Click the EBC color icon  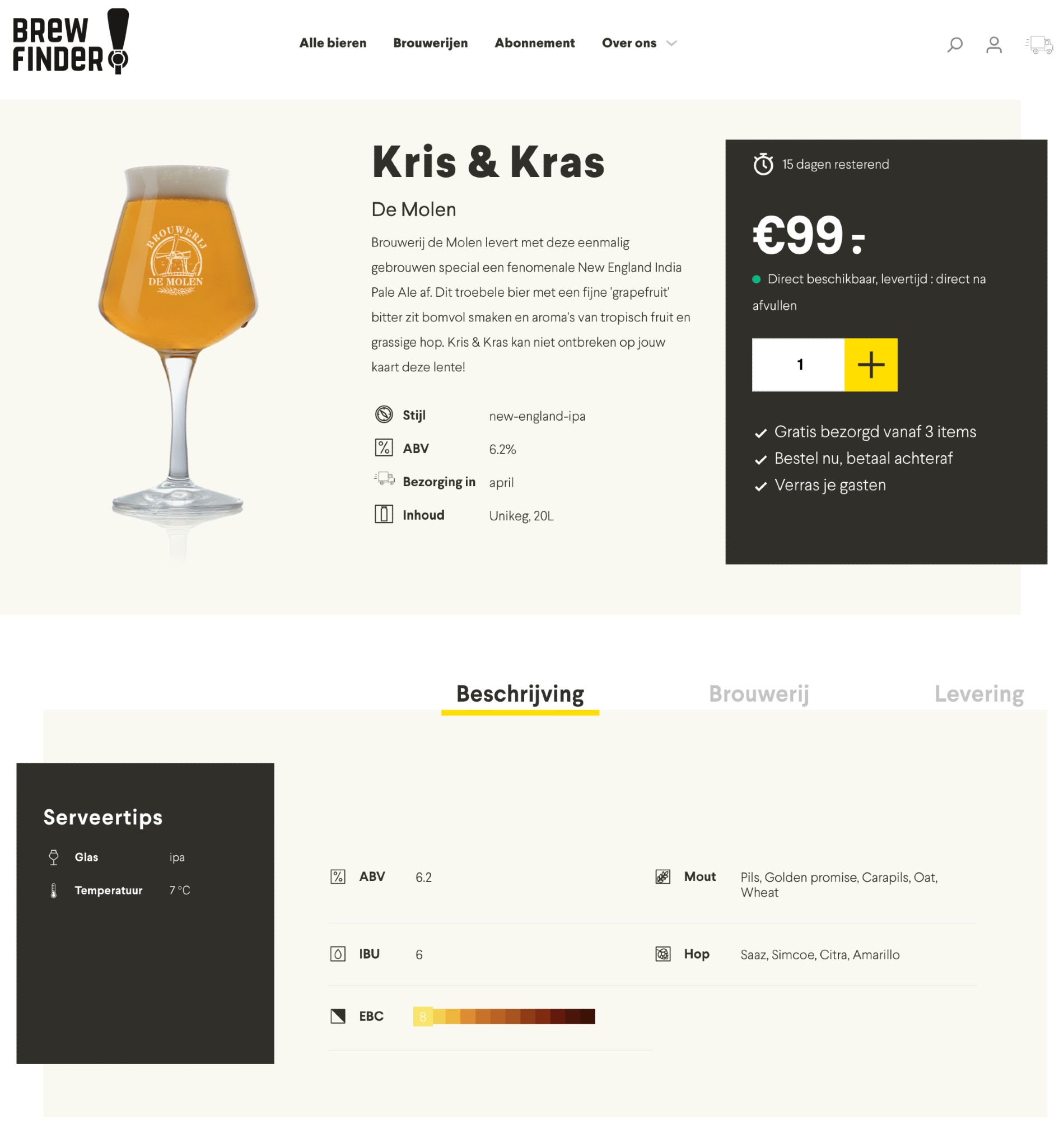click(338, 1016)
